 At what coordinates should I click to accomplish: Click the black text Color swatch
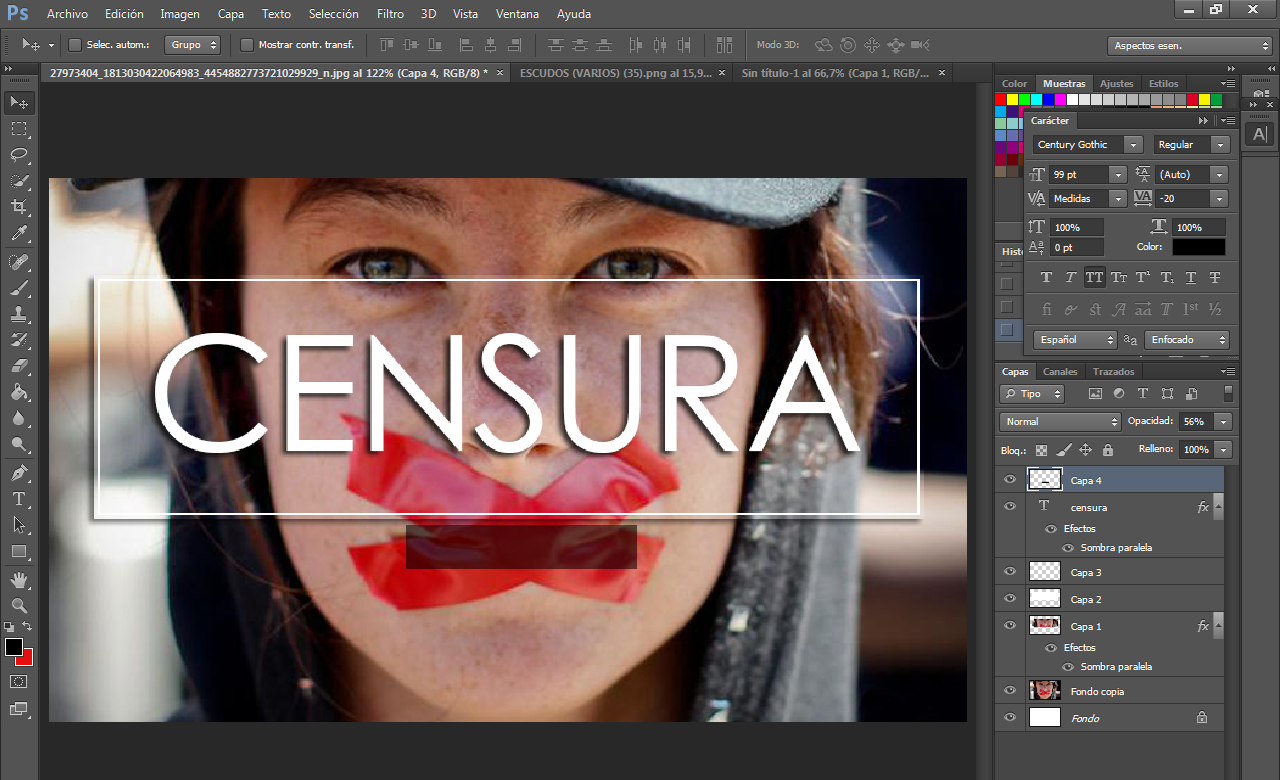coord(1198,247)
